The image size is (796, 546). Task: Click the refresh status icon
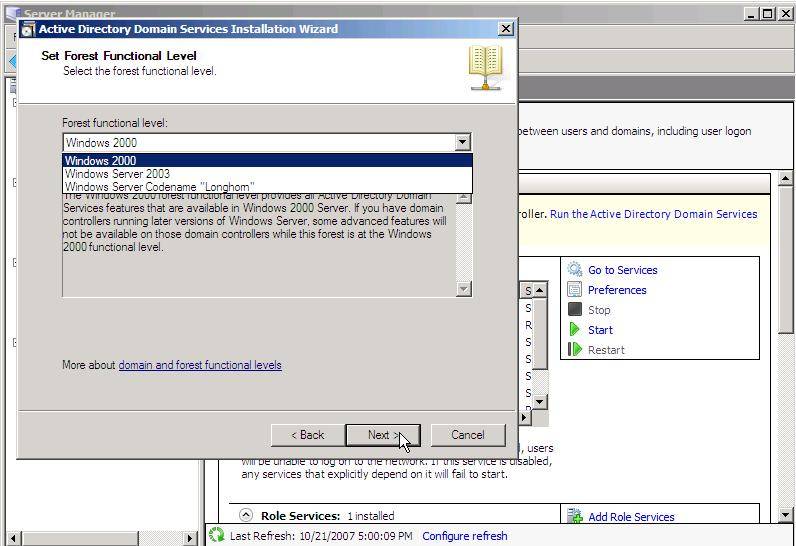point(217,535)
